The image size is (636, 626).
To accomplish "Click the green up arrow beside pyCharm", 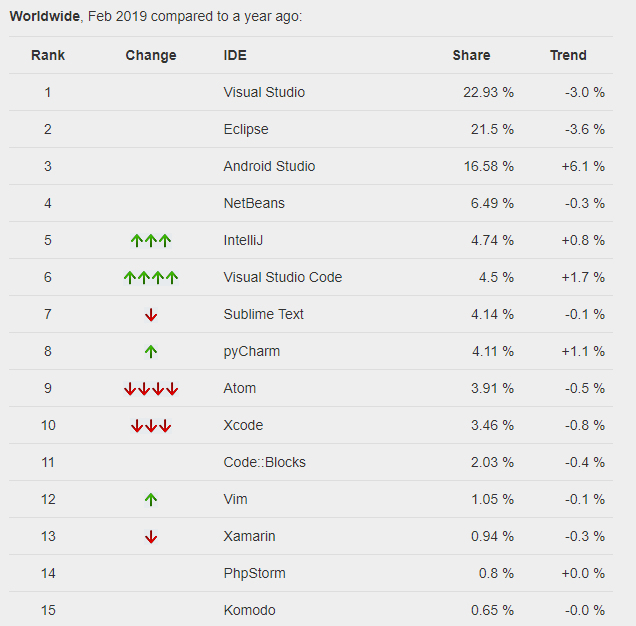I will tap(151, 351).
